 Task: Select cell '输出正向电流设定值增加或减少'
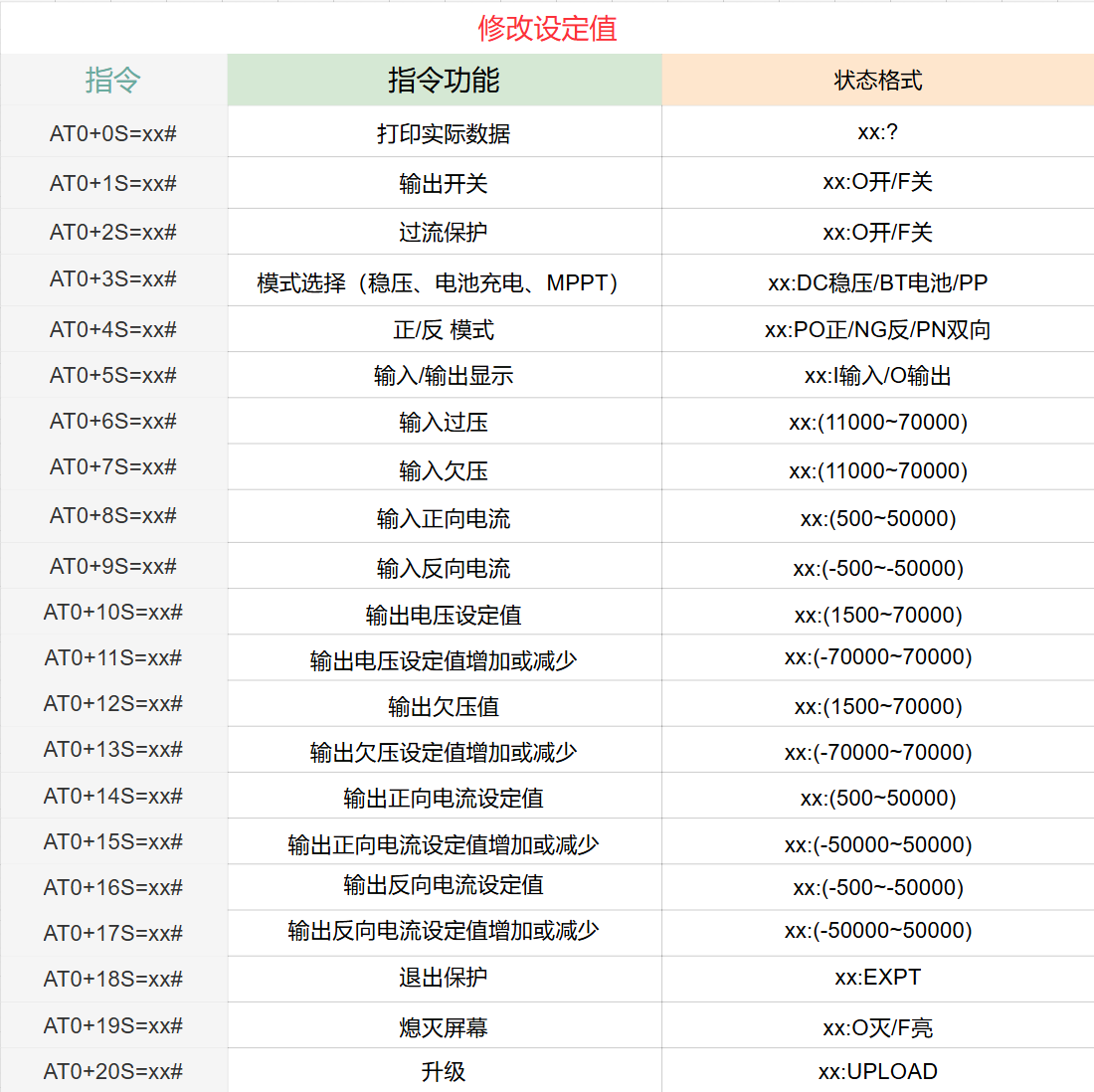(444, 843)
